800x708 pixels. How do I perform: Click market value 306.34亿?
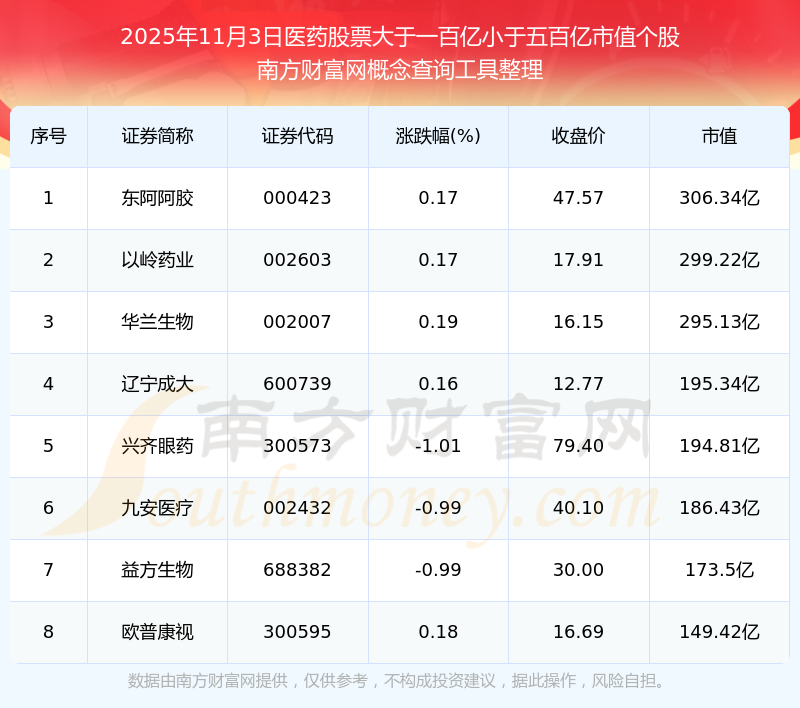(719, 198)
